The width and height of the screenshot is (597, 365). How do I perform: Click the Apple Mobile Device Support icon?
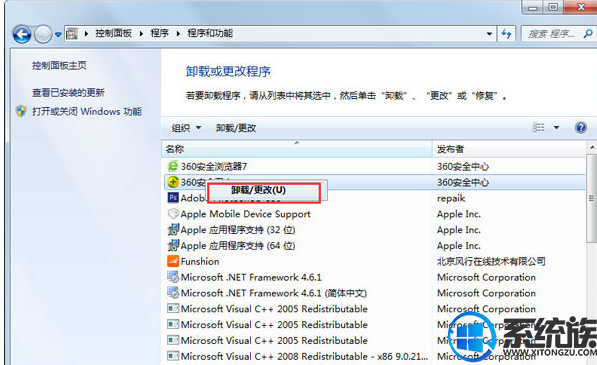tap(173, 214)
